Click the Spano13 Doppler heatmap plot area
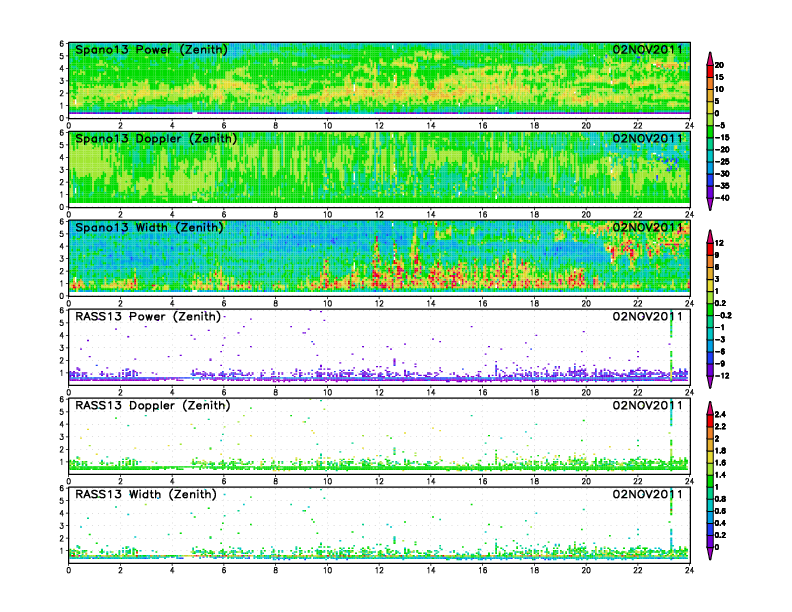The image size is (792, 612). coord(379,170)
